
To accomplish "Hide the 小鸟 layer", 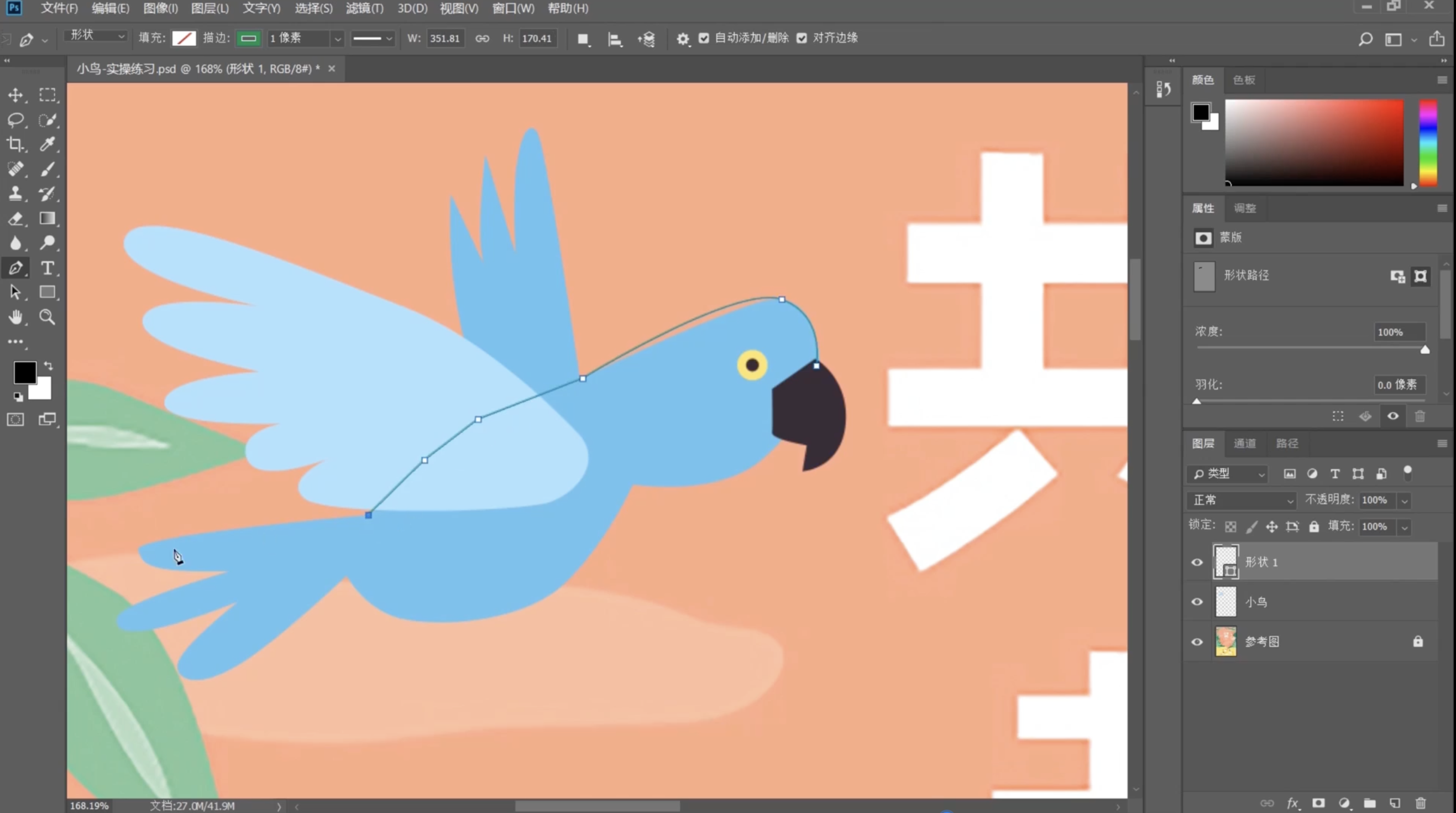I will tap(1197, 602).
